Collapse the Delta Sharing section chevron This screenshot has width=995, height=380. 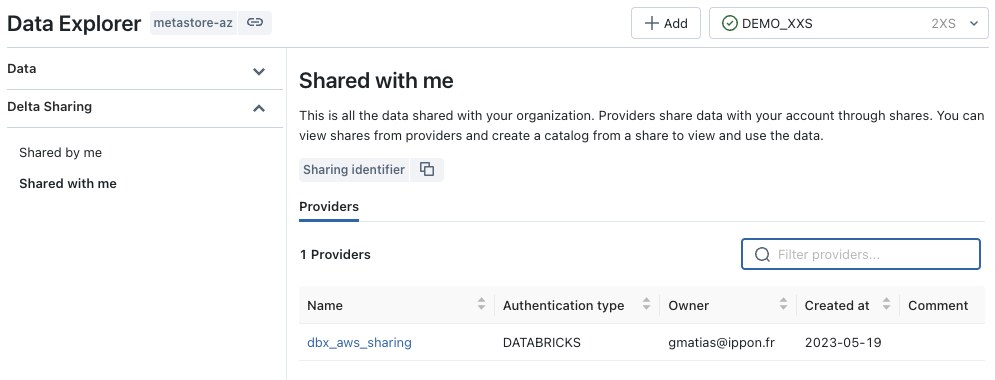click(259, 108)
